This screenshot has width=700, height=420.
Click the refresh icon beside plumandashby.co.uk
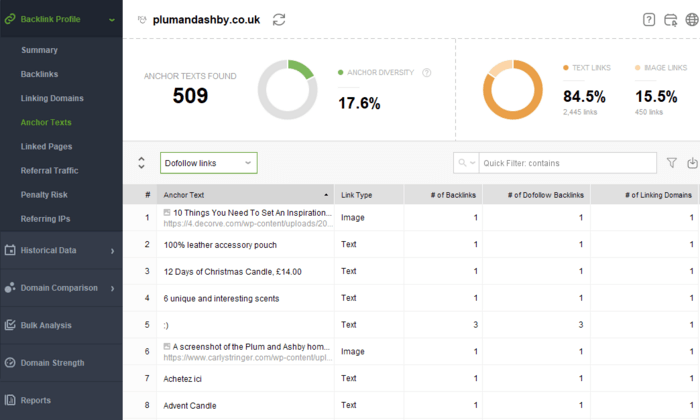click(279, 20)
